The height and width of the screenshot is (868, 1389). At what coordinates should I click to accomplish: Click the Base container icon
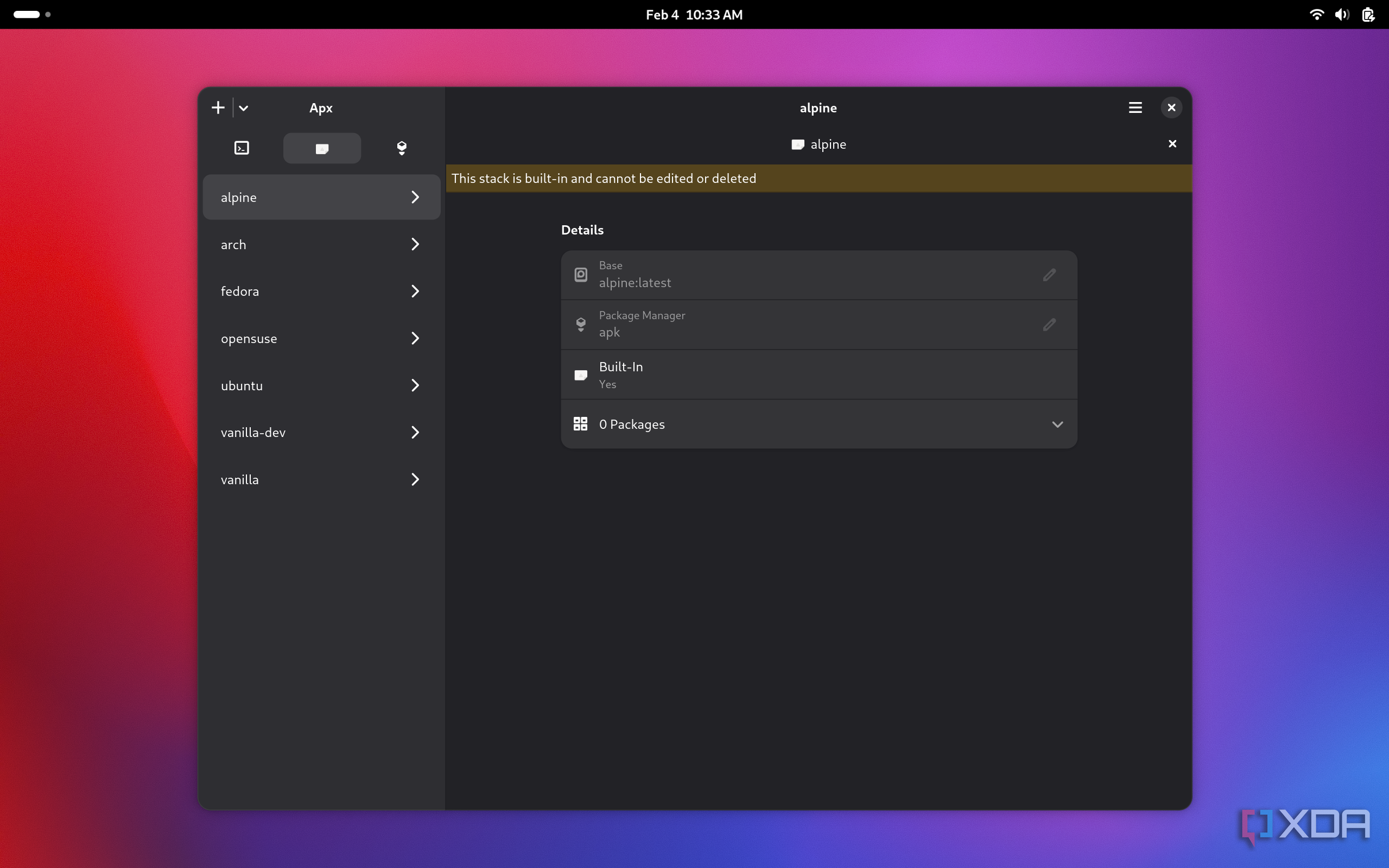[580, 275]
